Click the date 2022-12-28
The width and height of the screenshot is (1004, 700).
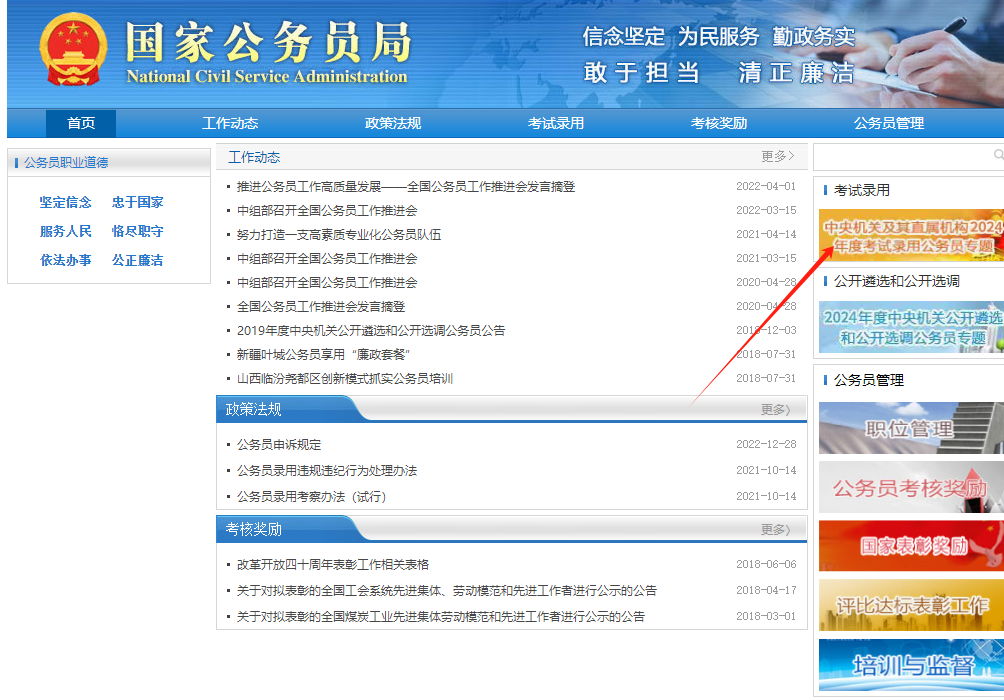(766, 444)
